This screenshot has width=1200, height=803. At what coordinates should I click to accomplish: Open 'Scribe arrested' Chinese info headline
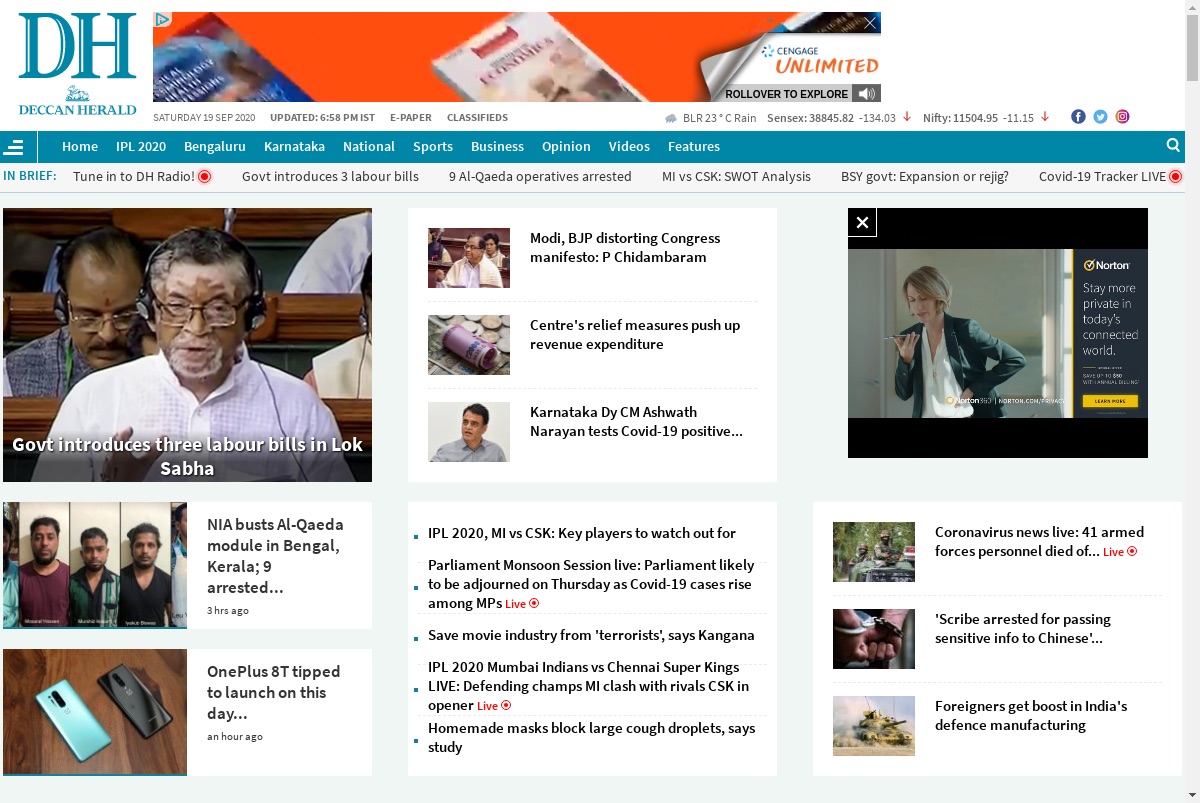(1023, 628)
